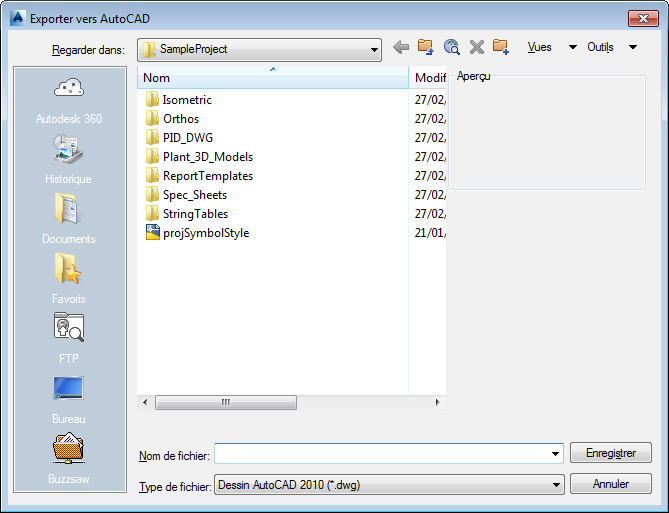The width and height of the screenshot is (669, 513).
Task: Select the ReportTemplates folder icon
Action: click(x=152, y=175)
